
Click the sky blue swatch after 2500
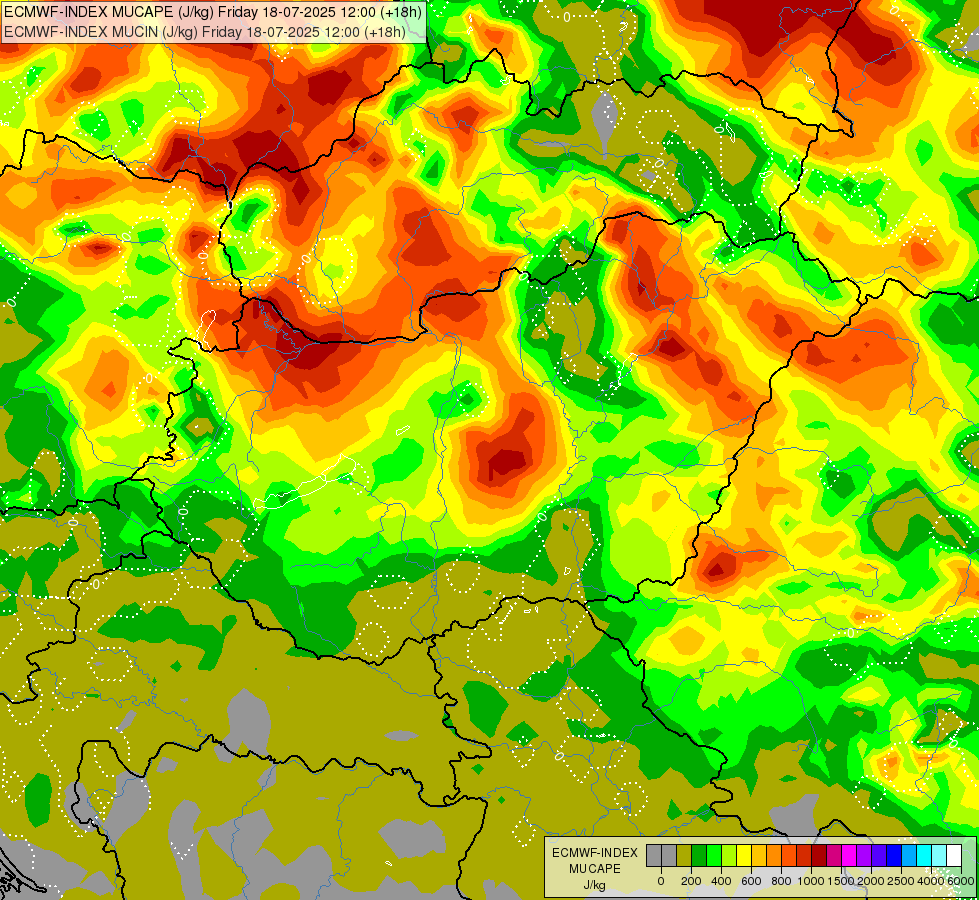[x=909, y=855]
